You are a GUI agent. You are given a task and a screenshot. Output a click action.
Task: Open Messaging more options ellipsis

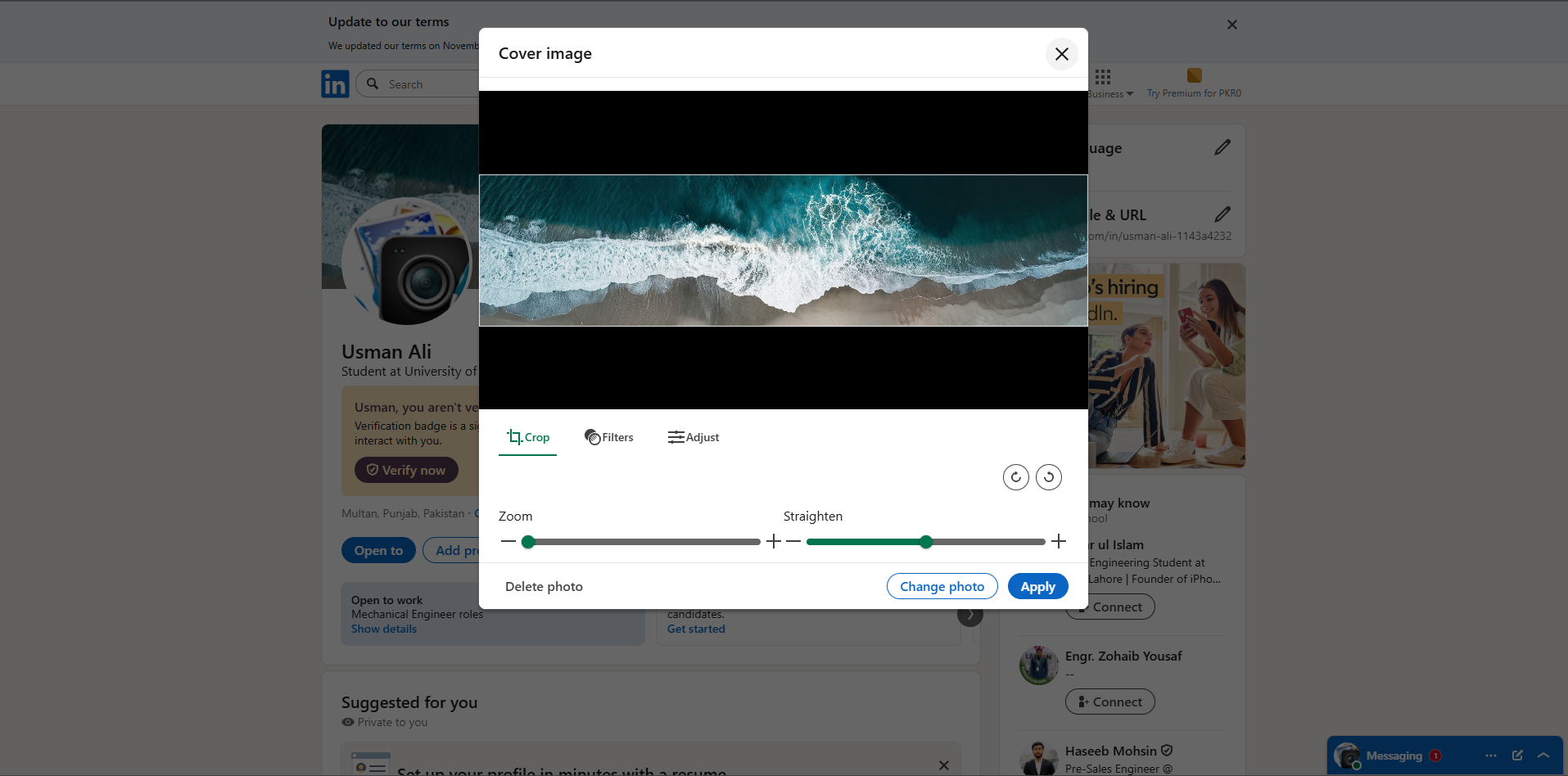(1491, 756)
